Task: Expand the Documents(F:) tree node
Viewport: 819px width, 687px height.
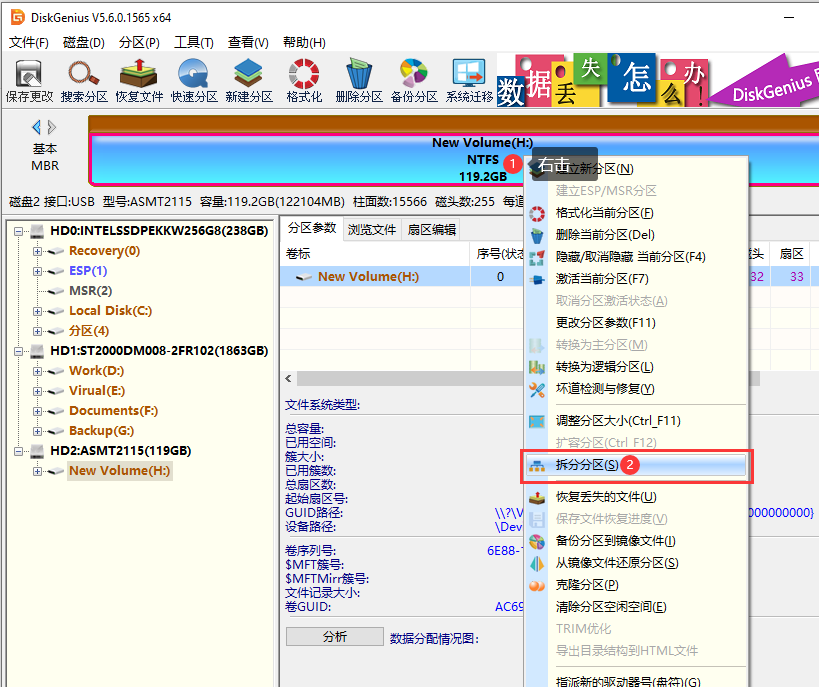Action: (x=37, y=411)
